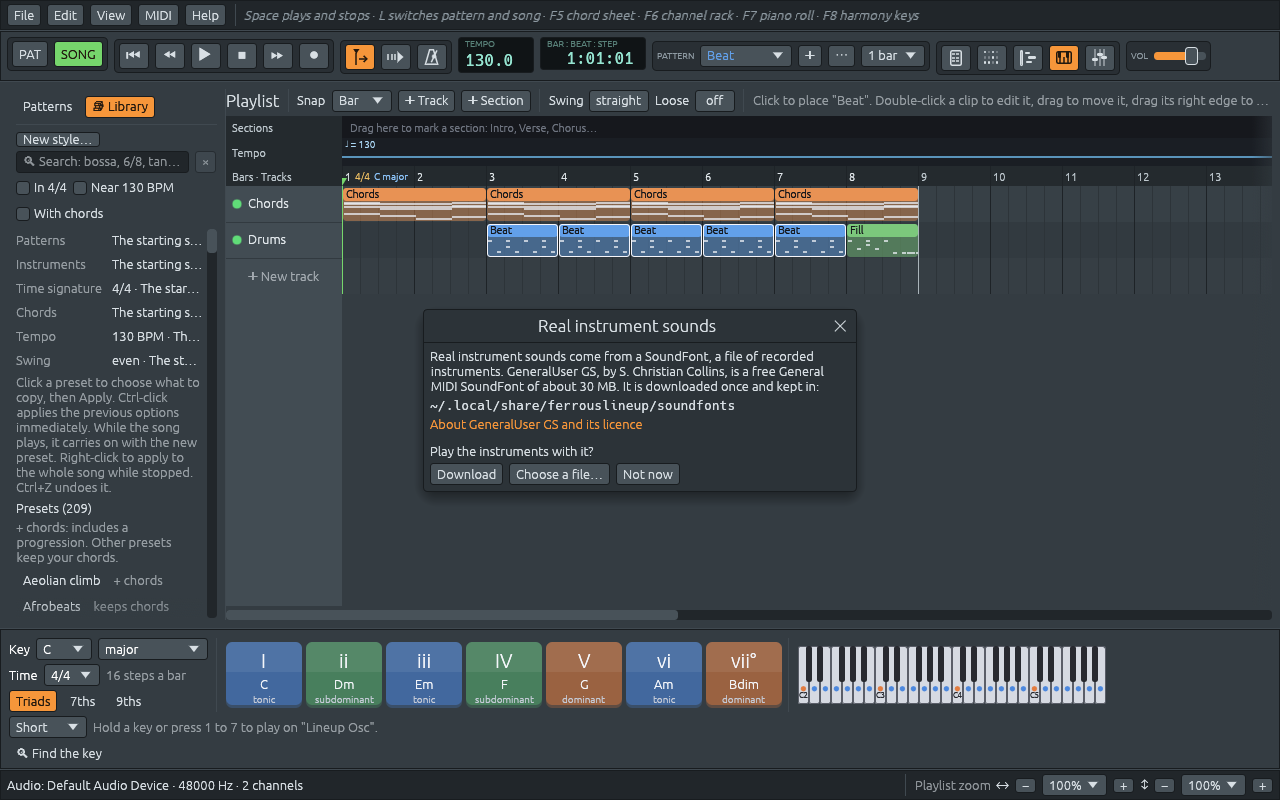Jump to the song start with the skip-back button
The width and height of the screenshot is (1280, 800).
tap(133, 56)
